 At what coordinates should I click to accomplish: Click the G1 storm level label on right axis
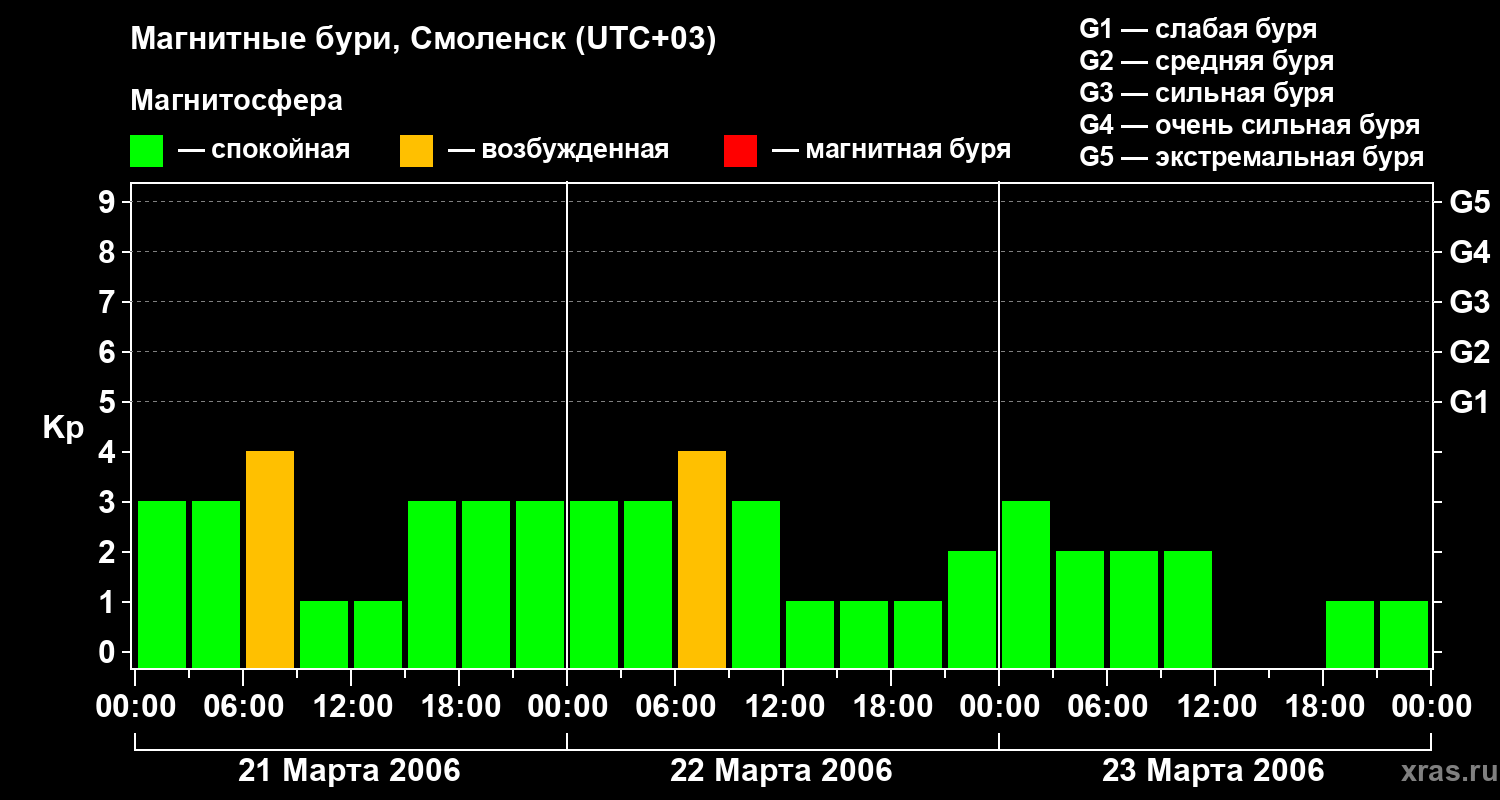coord(1469,402)
